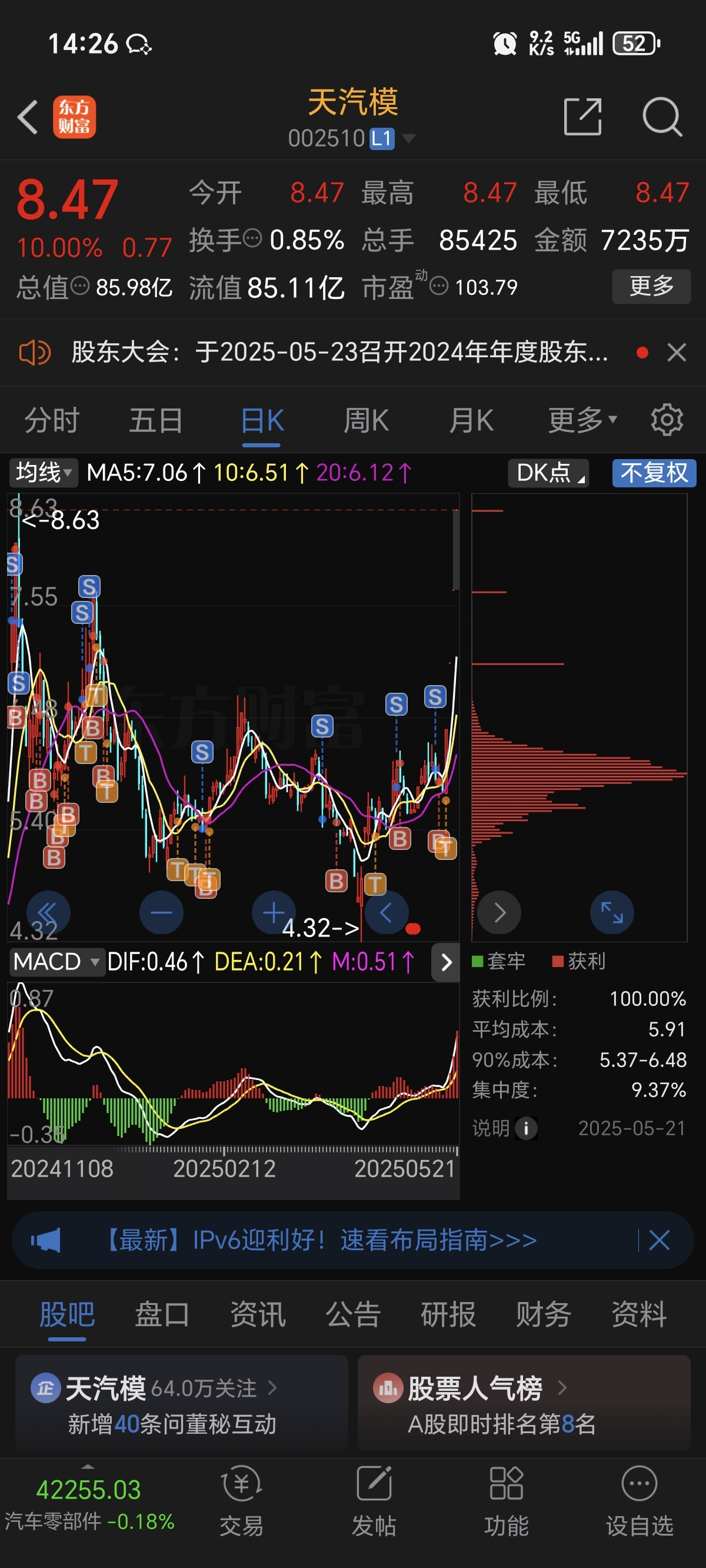Screen dimensions: 706x1568
Task: Tap the 获利比例 100.00% value
Action: [x=648, y=998]
